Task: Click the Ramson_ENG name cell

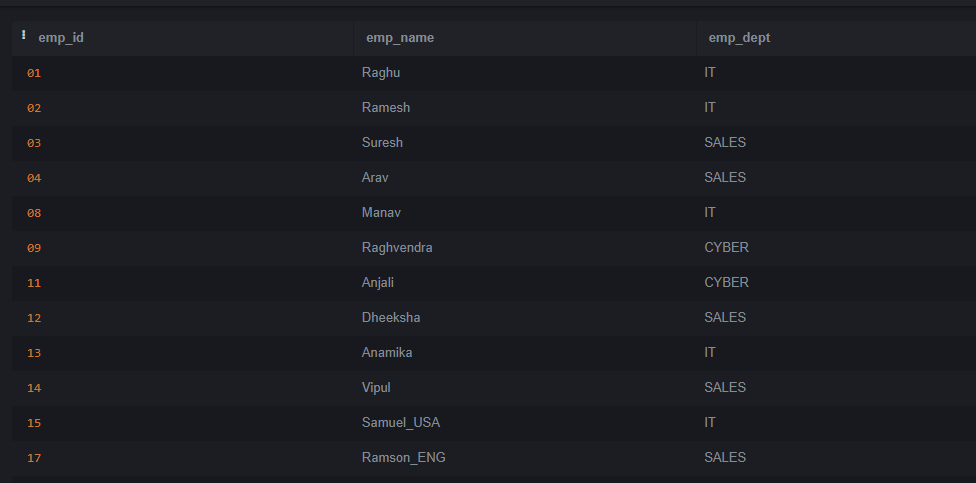Action: [x=403, y=458]
